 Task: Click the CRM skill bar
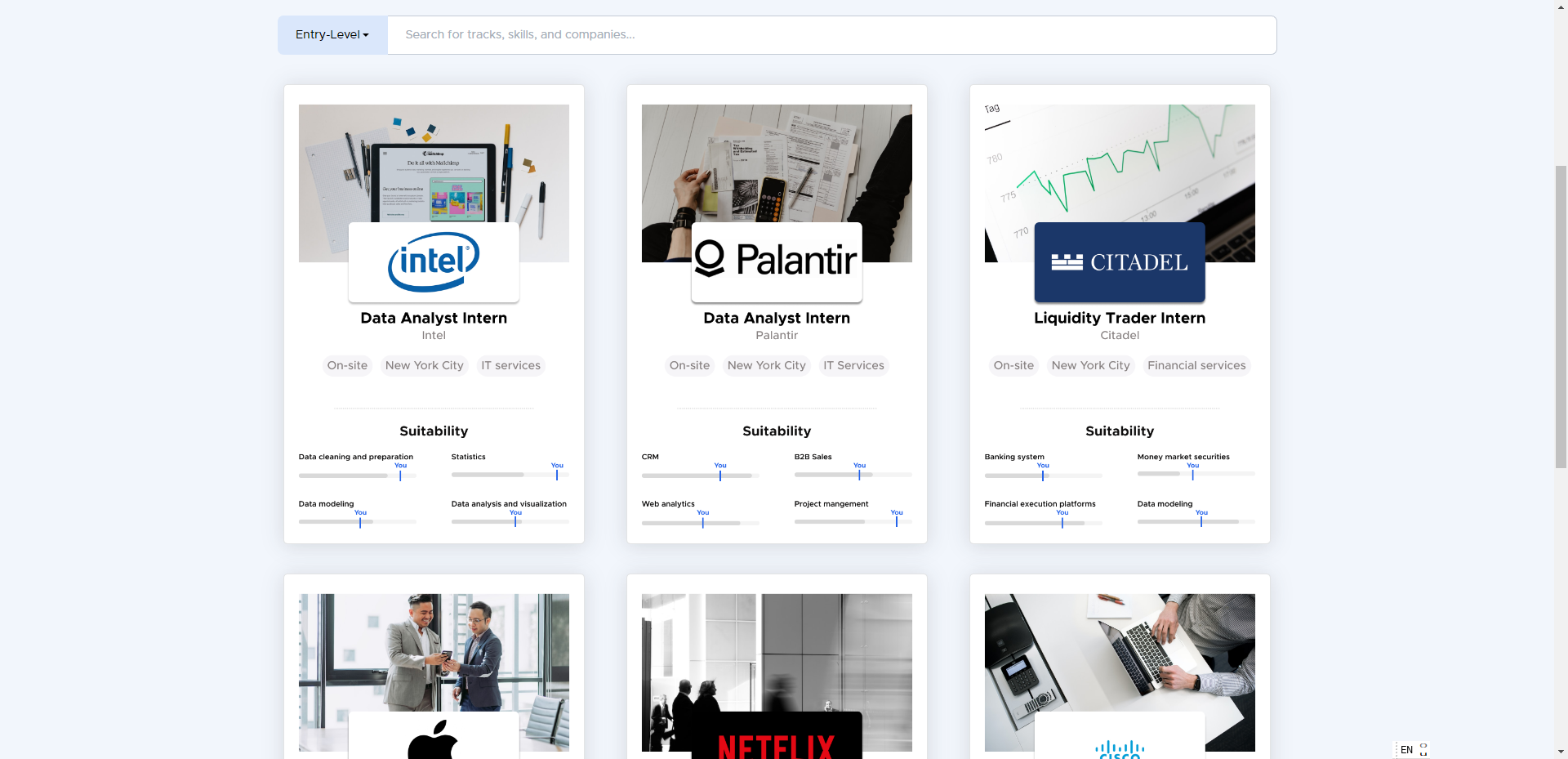[x=700, y=475]
